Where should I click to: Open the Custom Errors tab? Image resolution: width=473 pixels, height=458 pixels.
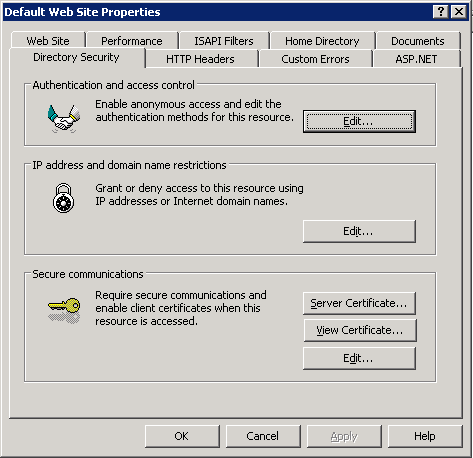pyautogui.click(x=315, y=59)
